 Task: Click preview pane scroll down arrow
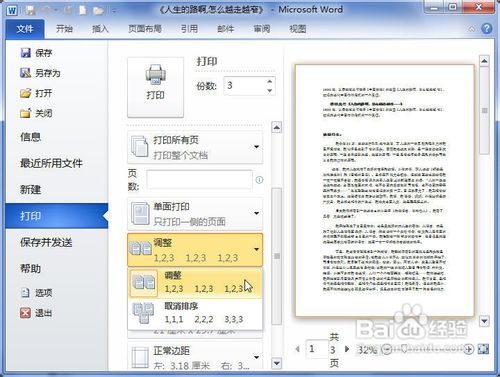click(484, 321)
